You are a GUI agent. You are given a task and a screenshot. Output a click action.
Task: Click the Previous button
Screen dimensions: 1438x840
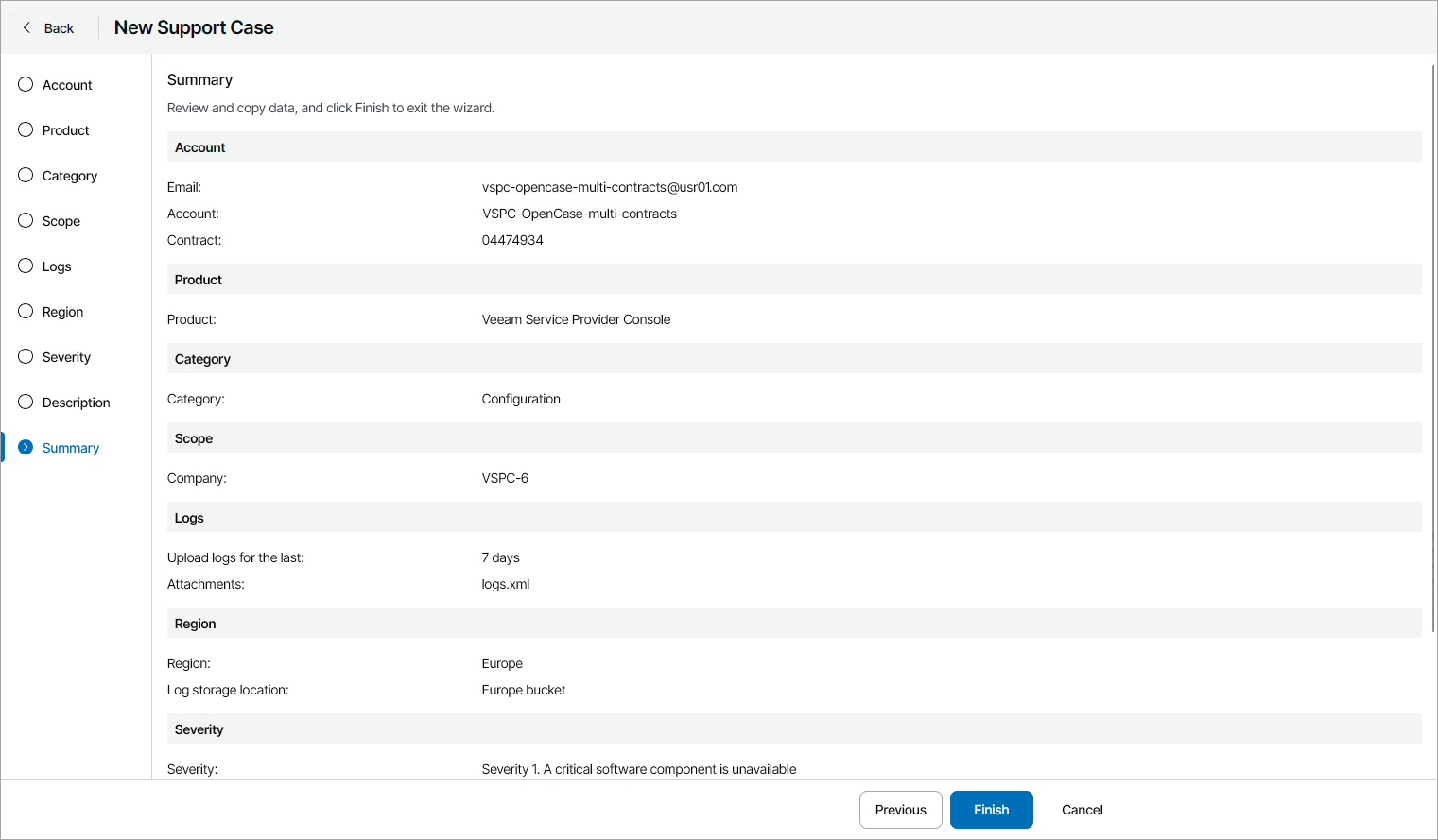(900, 810)
